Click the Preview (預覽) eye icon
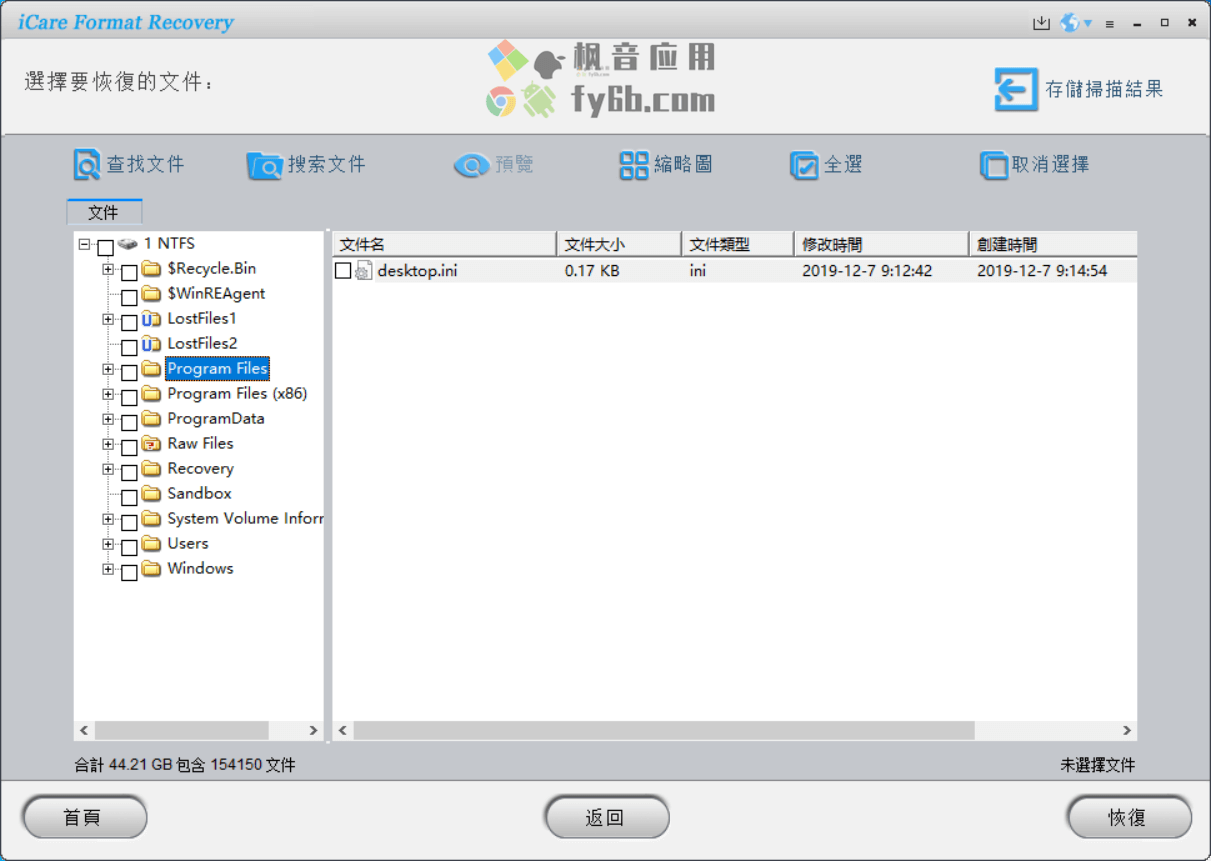 [471, 165]
